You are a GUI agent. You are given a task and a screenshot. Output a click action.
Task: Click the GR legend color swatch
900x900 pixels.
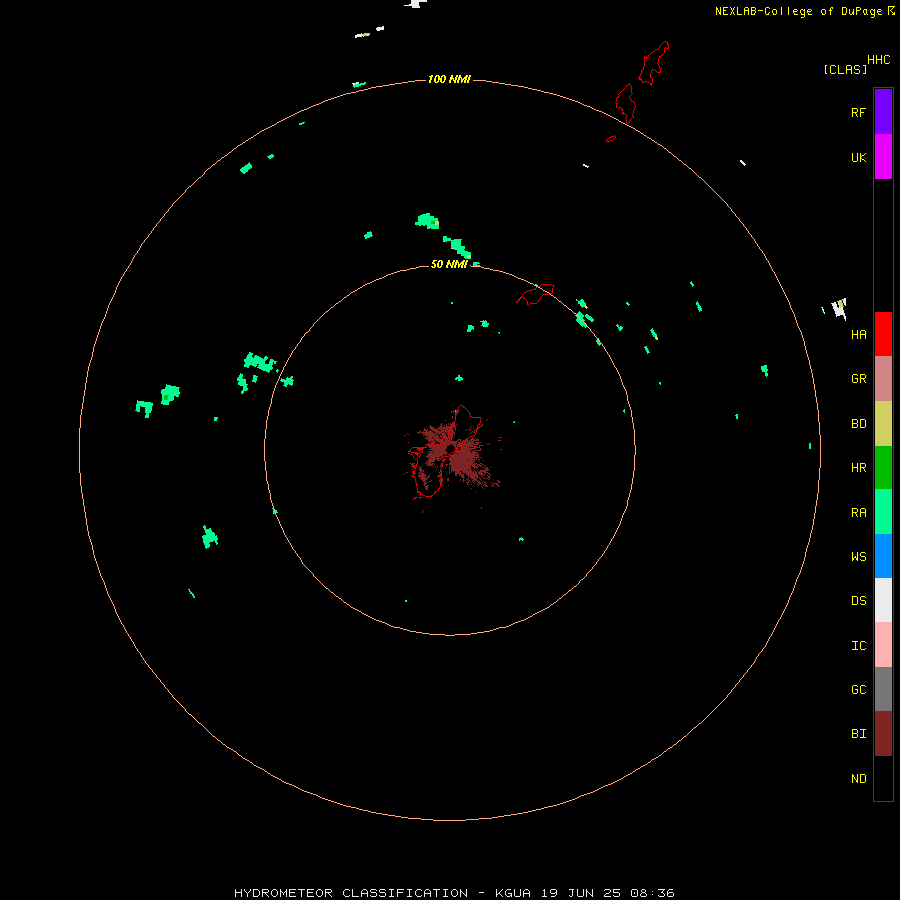[883, 379]
